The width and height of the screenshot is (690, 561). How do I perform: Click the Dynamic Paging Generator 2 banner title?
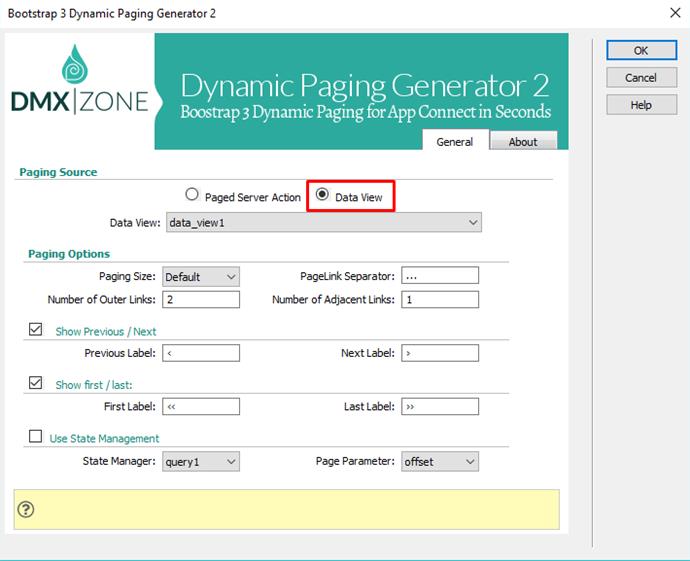365,85
